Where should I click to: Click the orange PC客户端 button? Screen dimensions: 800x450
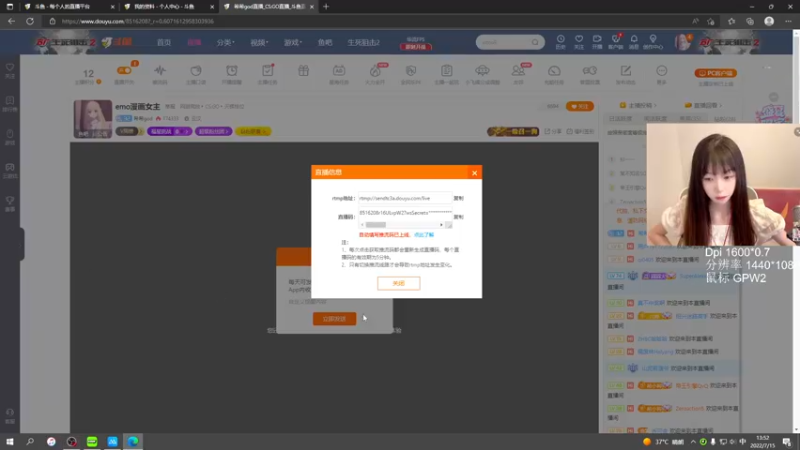(715, 73)
